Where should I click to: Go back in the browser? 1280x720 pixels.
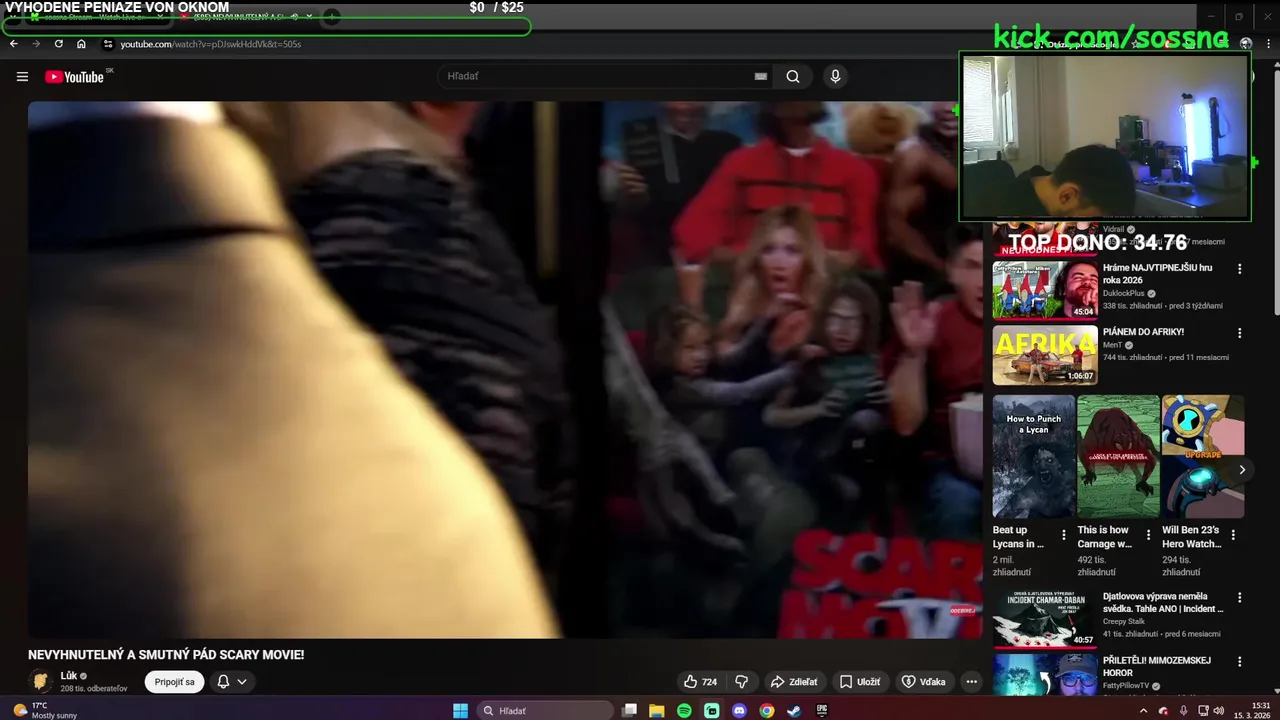point(14,44)
